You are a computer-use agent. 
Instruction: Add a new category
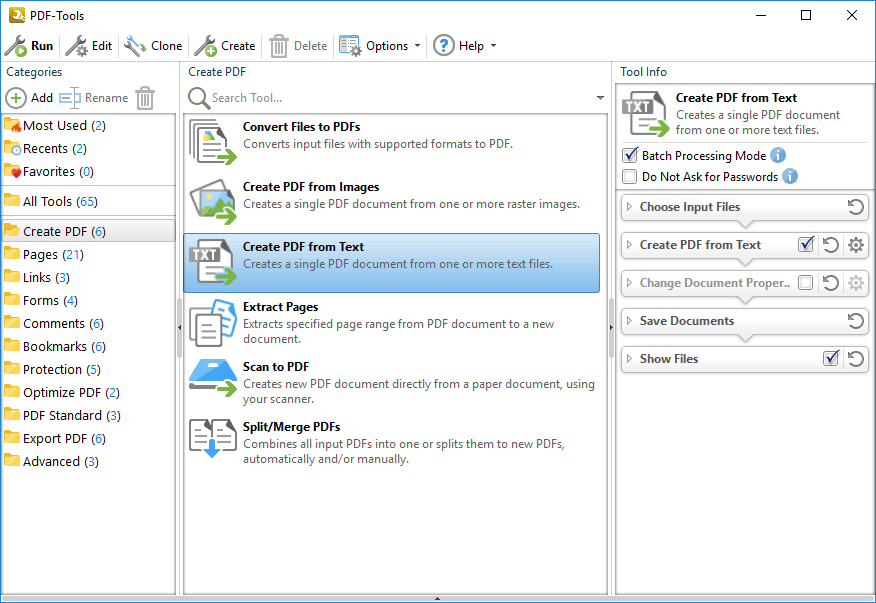(x=29, y=98)
